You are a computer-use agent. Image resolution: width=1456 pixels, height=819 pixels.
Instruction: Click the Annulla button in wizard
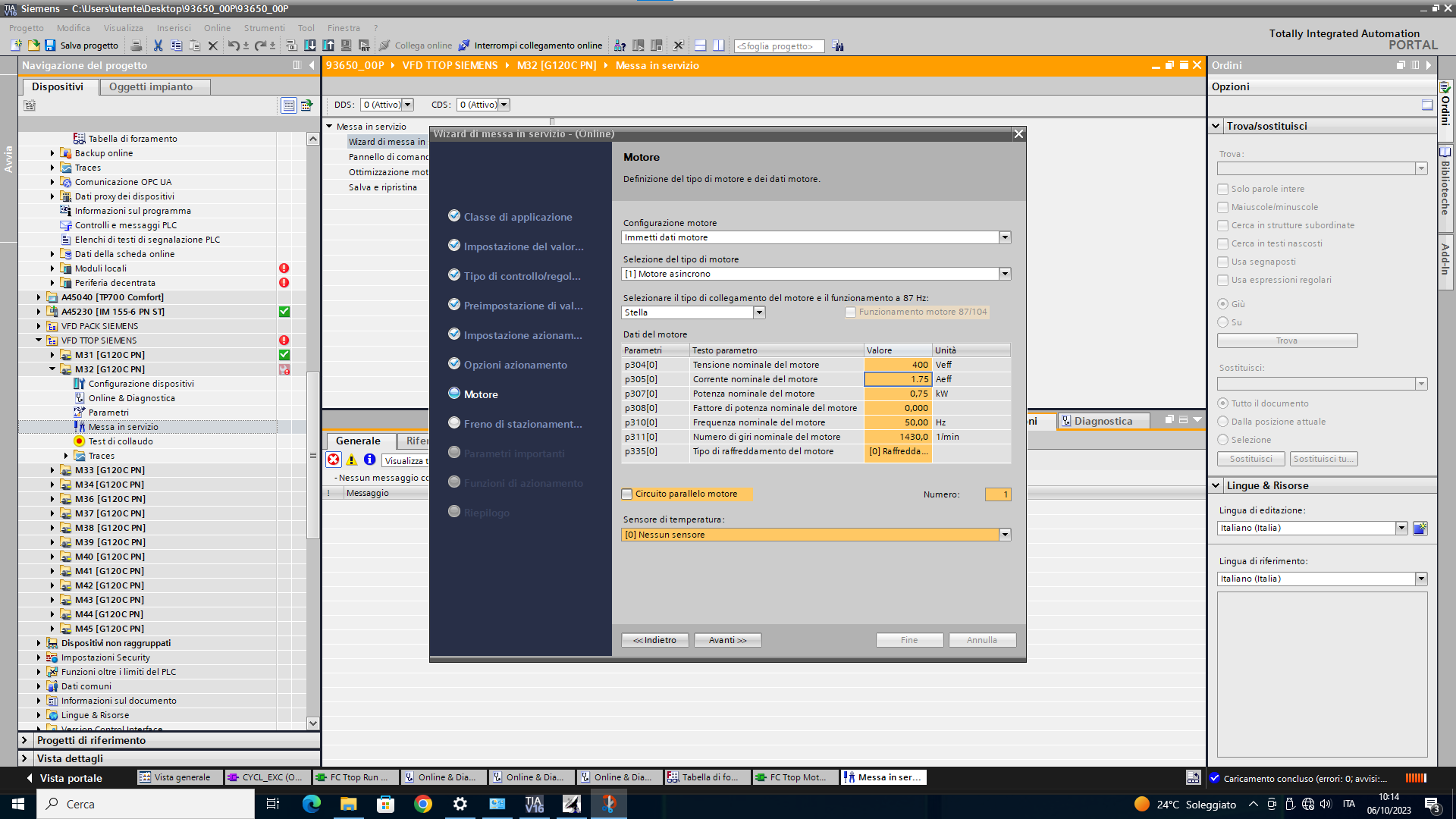(981, 640)
